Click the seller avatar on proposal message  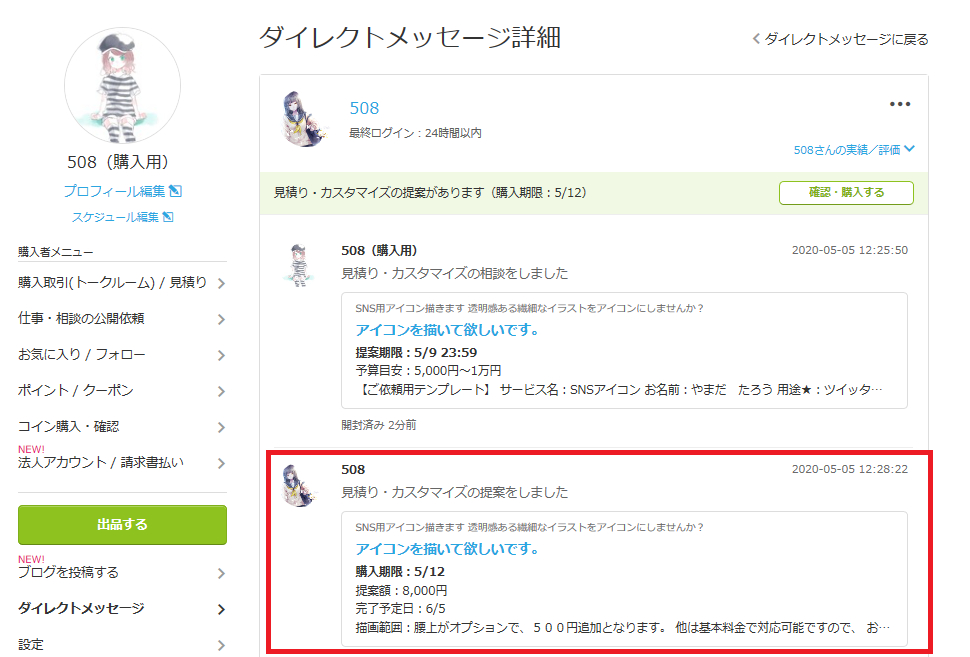pos(299,485)
